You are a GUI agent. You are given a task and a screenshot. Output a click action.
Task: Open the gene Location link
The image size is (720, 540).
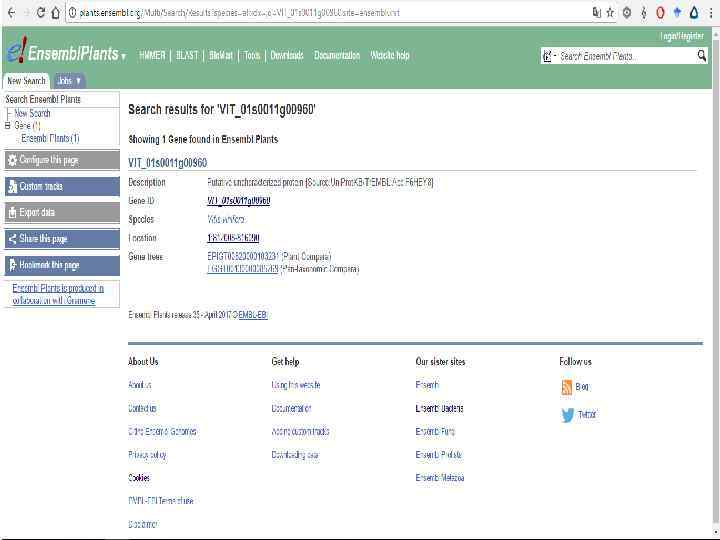[x=233, y=238]
